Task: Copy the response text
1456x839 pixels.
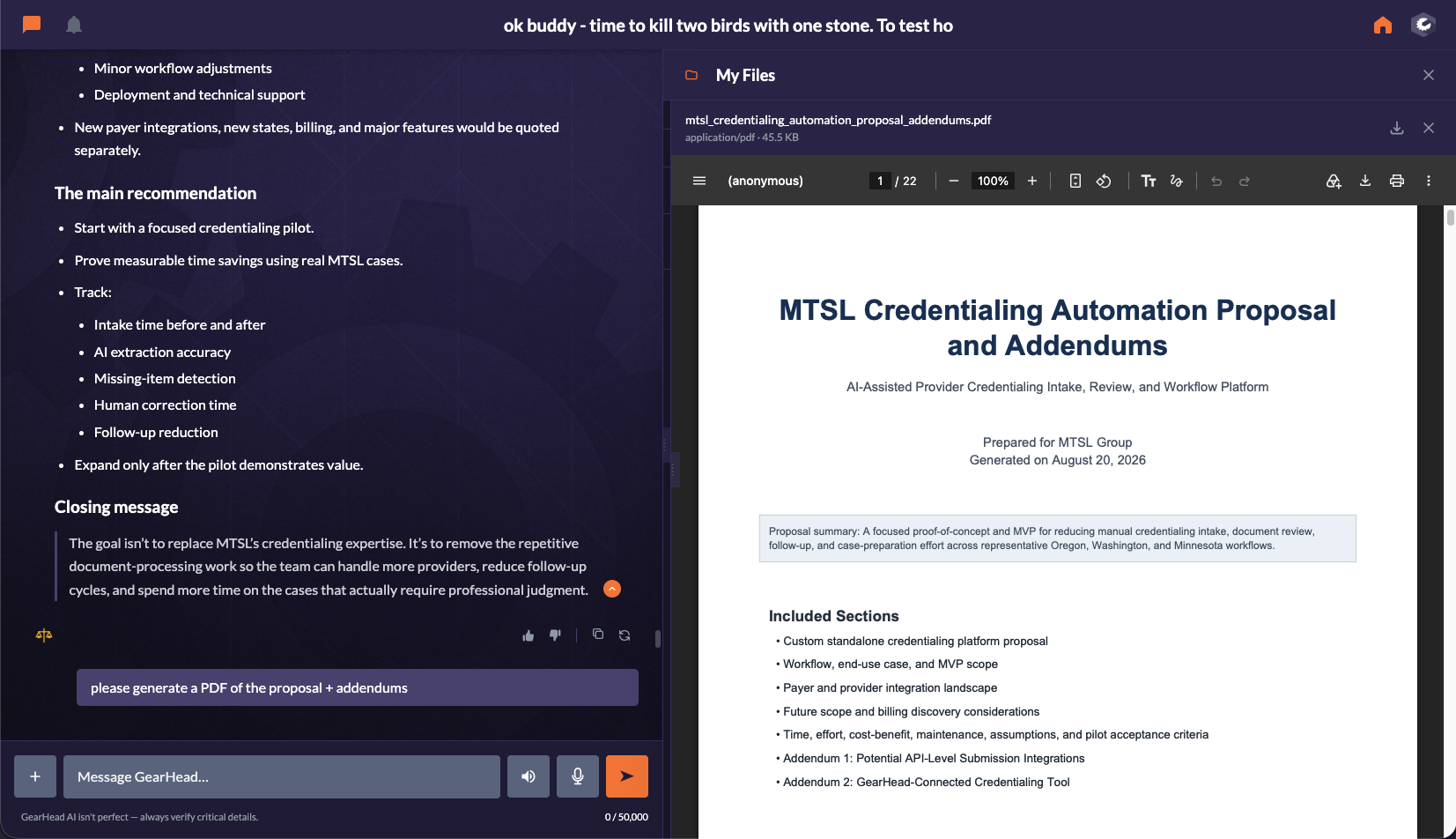Action: click(598, 635)
